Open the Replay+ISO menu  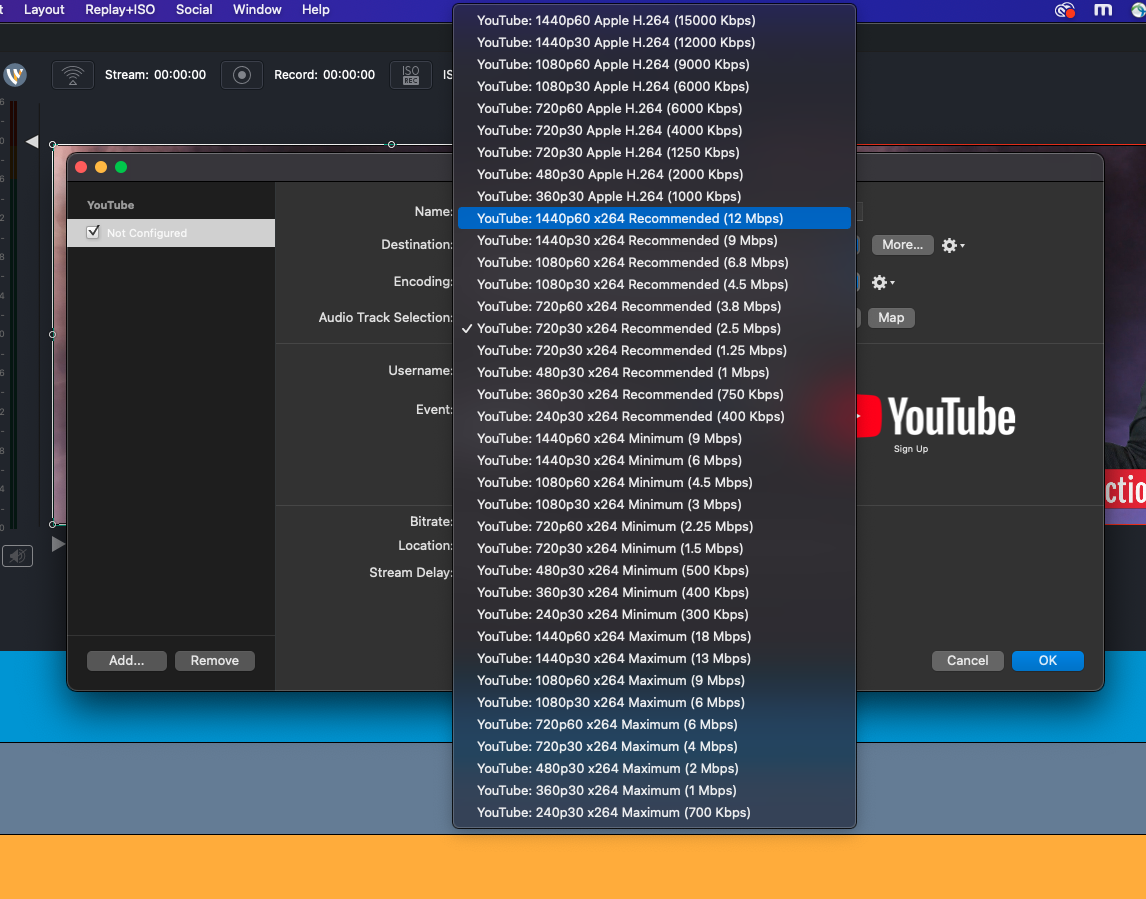120,10
